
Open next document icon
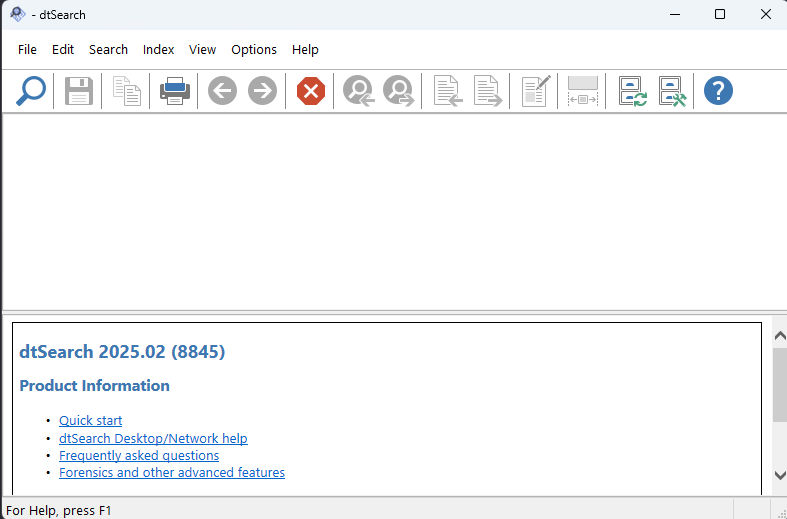click(x=488, y=91)
